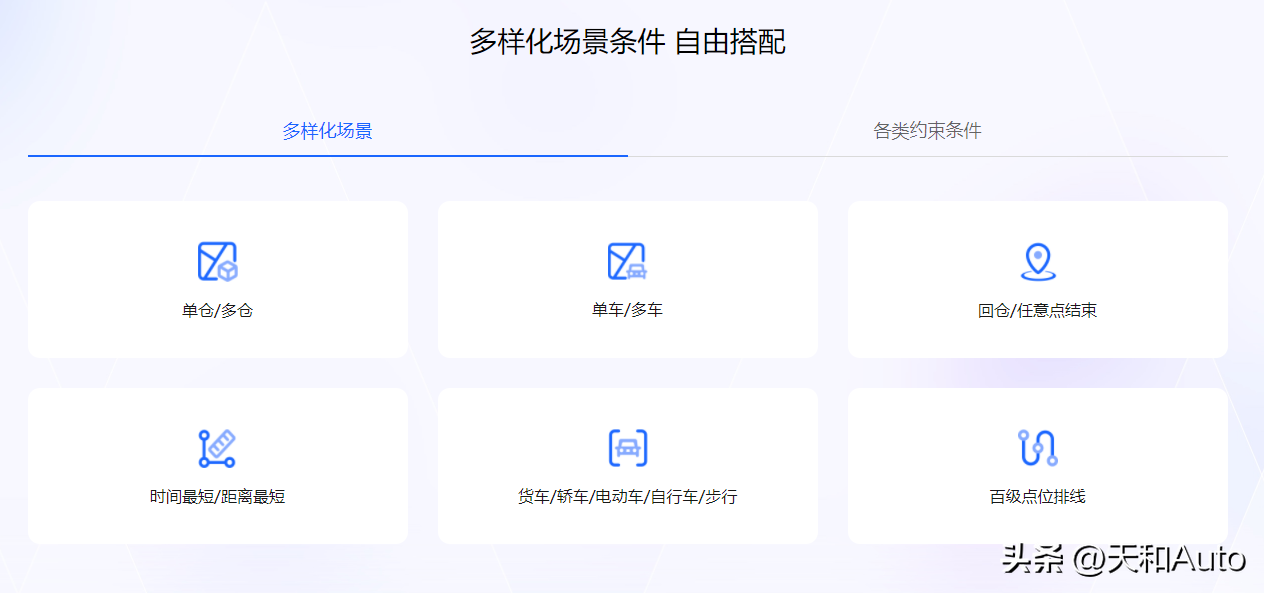Select the 单车/多车 vehicle map icon
The image size is (1264, 593).
point(628,260)
